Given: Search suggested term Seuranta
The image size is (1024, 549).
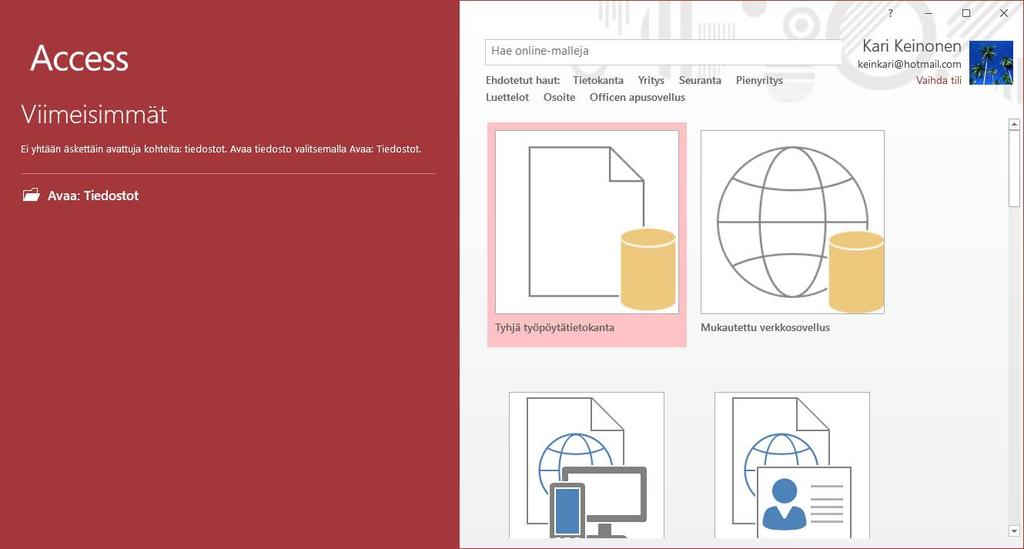Looking at the screenshot, I should 700,80.
